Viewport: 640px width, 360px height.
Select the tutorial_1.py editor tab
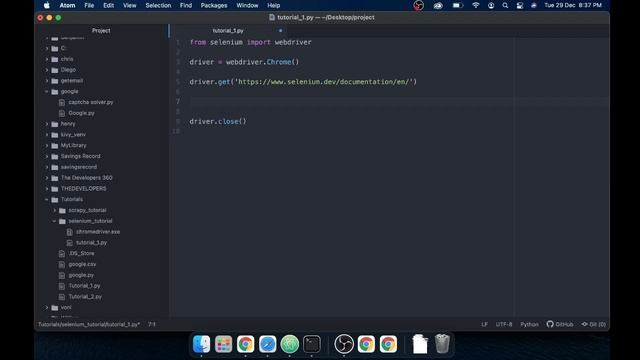coord(228,31)
